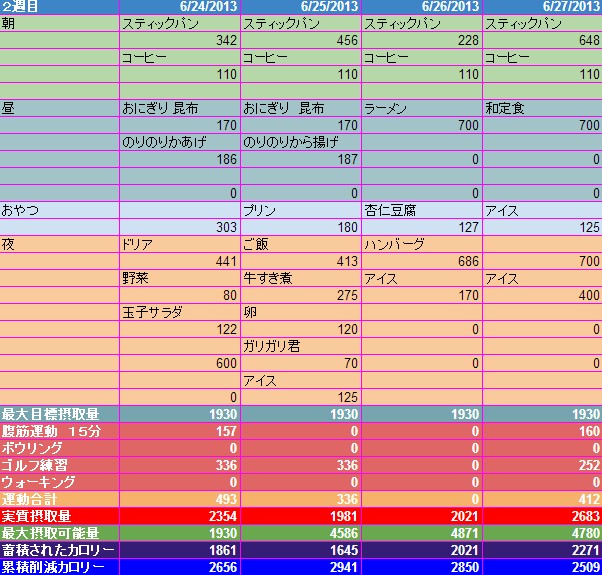Select the 蓄積されたカロリー row label
602x575 pixels.
point(59,550)
